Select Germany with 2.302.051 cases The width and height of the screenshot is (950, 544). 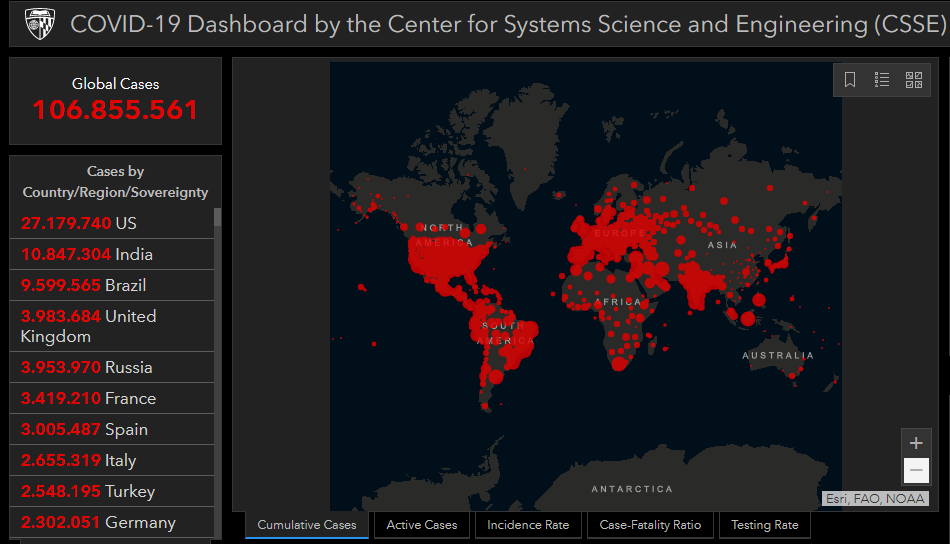coord(112,522)
